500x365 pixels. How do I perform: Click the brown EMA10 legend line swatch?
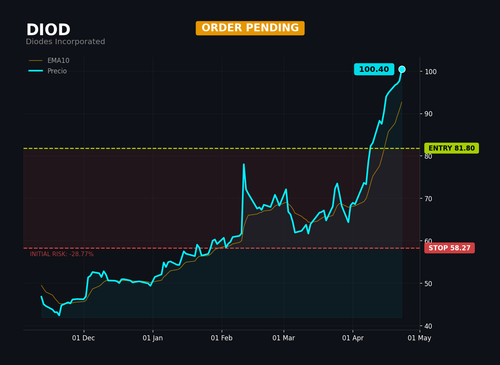pos(36,61)
